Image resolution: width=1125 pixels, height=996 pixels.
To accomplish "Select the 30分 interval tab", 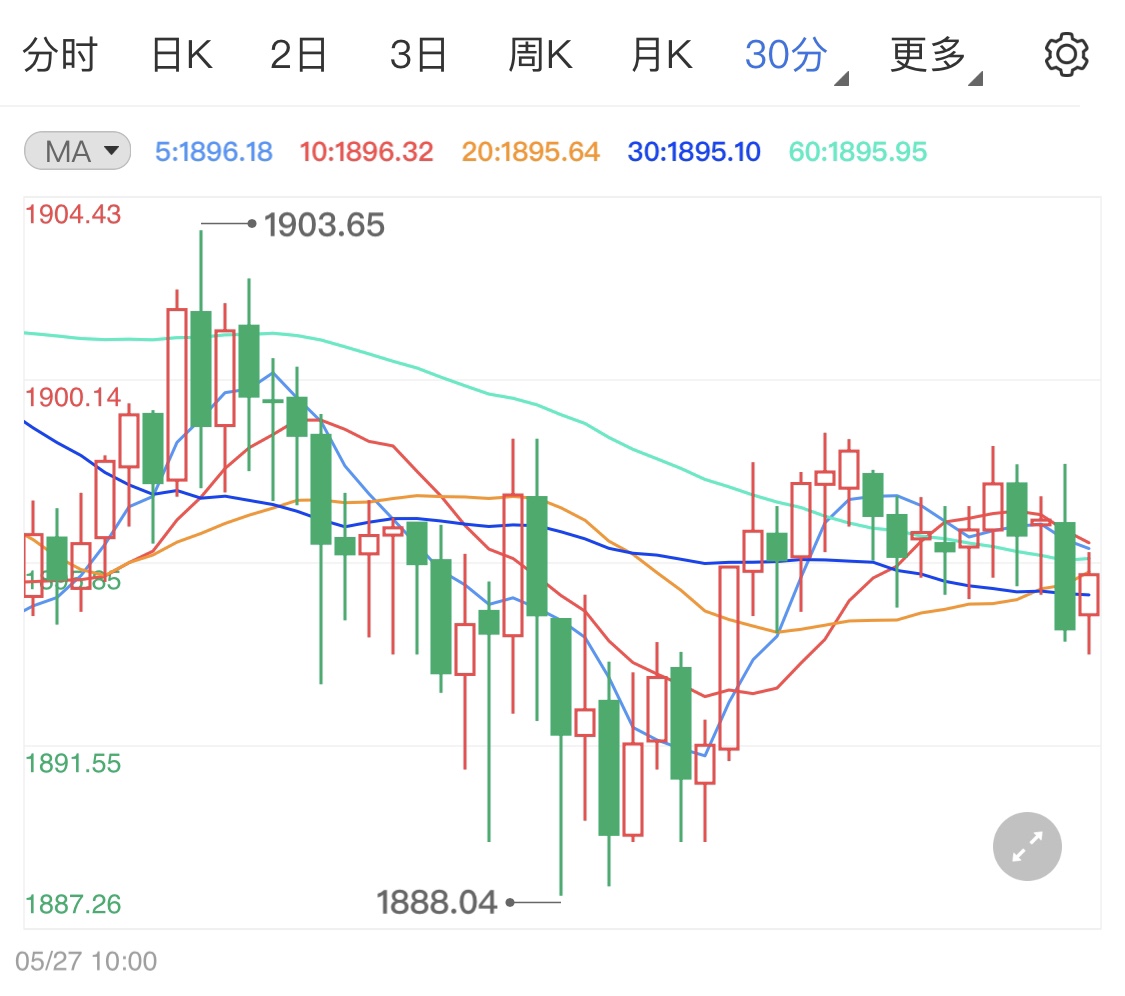I will point(786,55).
